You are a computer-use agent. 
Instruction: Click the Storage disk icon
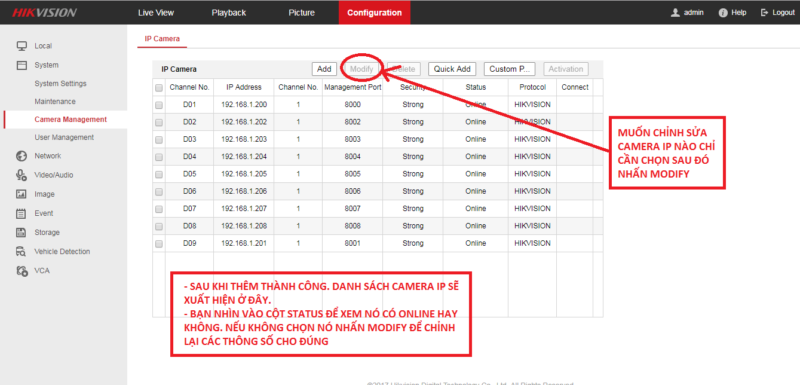point(21,233)
